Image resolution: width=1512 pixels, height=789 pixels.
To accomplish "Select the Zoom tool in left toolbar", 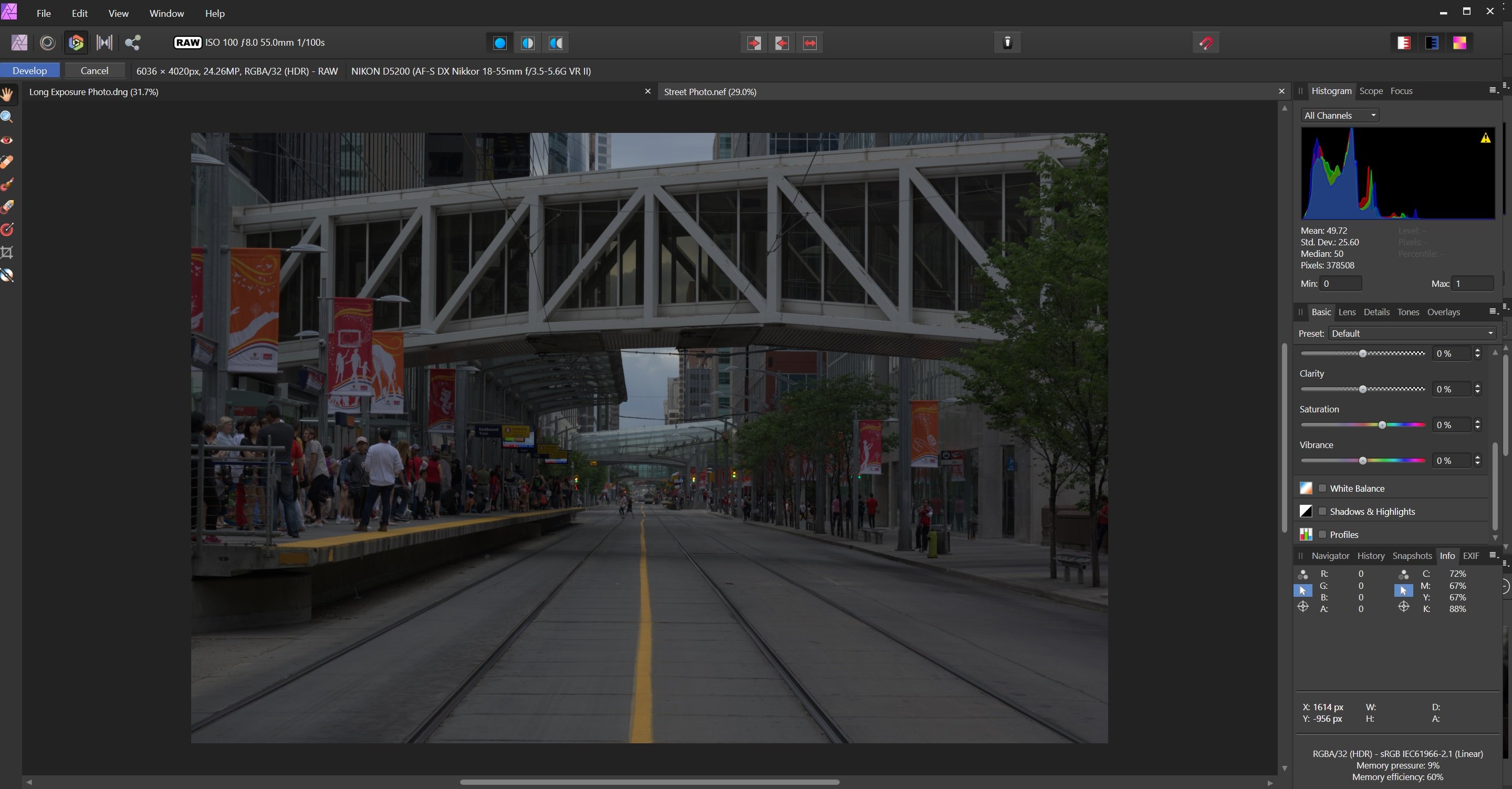I will [x=7, y=117].
